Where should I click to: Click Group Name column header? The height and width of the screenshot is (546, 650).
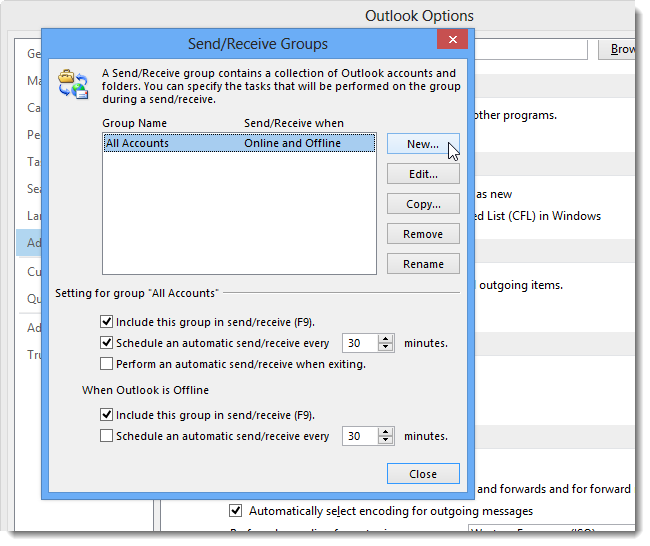[134, 123]
